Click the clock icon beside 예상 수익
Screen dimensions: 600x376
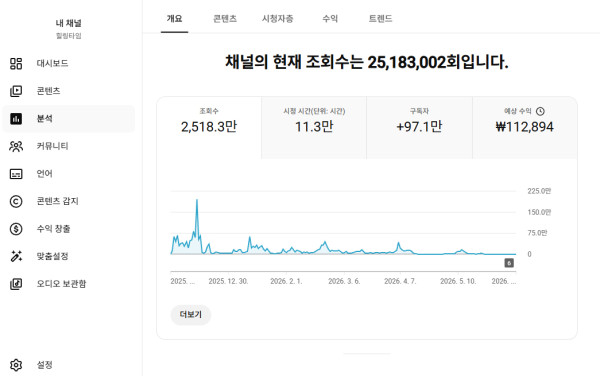pos(540,111)
